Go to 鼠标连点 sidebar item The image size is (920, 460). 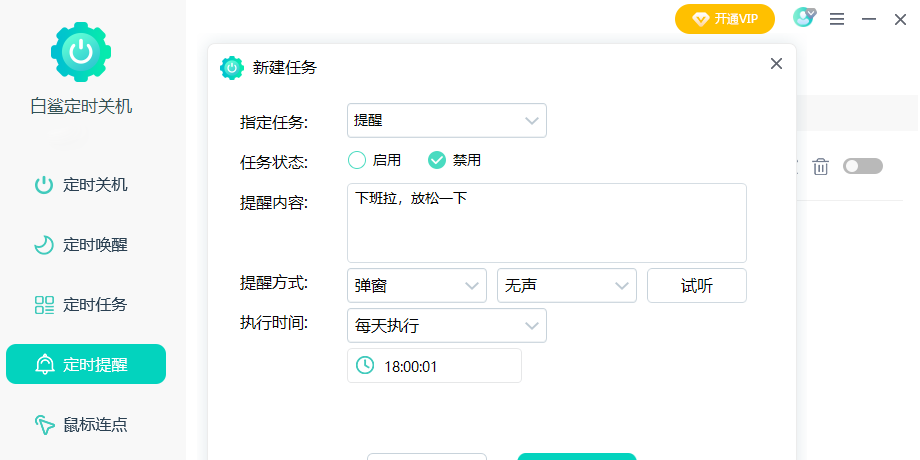[85, 425]
